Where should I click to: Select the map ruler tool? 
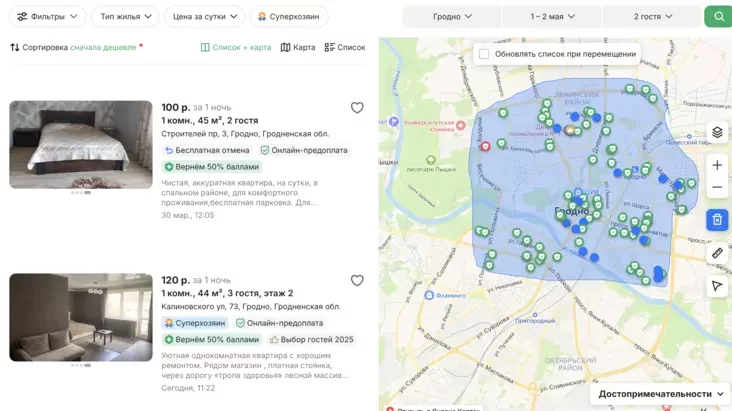[717, 254]
